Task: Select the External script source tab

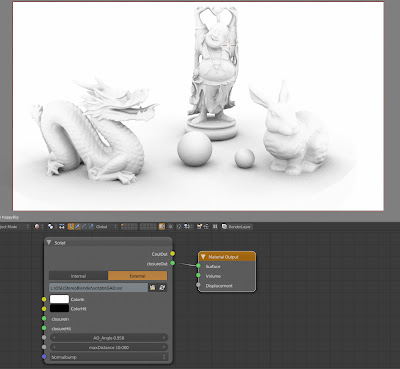Action: pyautogui.click(x=137, y=276)
